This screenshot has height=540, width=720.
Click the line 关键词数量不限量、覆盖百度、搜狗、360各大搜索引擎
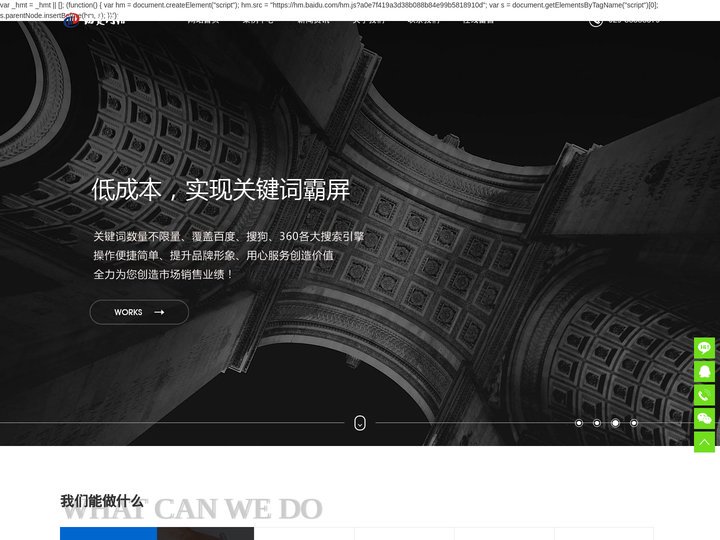(229, 236)
